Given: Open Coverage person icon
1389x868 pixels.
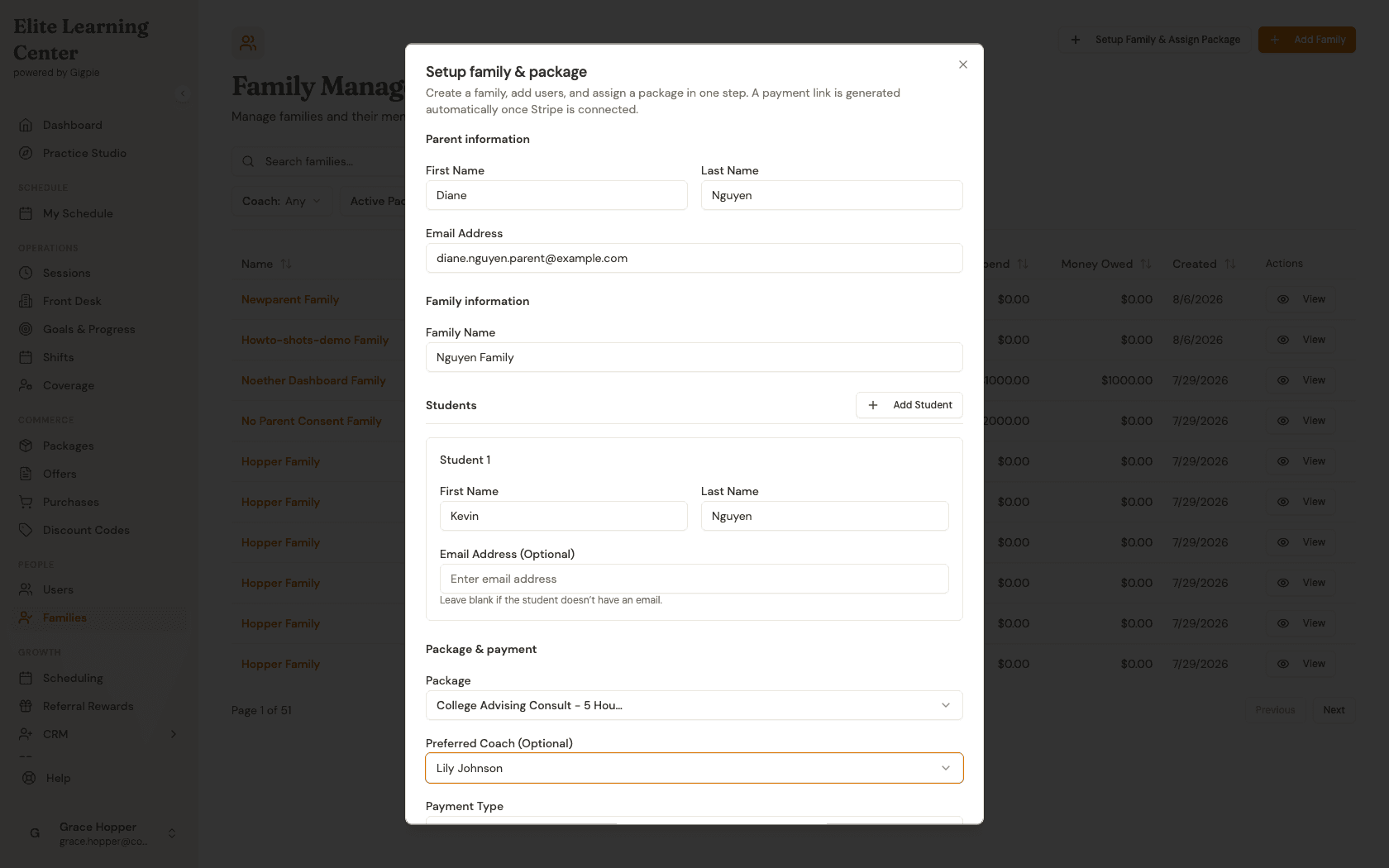Looking at the screenshot, I should click(x=26, y=385).
